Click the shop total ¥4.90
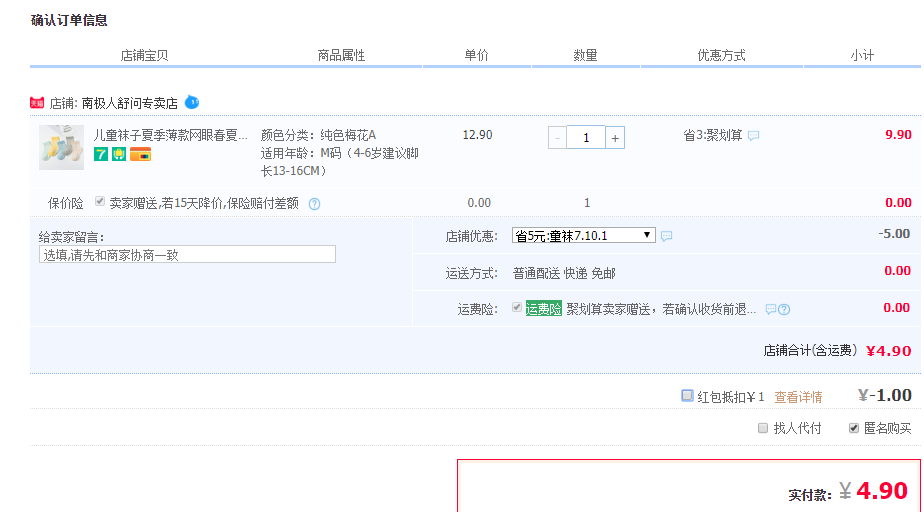924x512 pixels. click(x=889, y=351)
